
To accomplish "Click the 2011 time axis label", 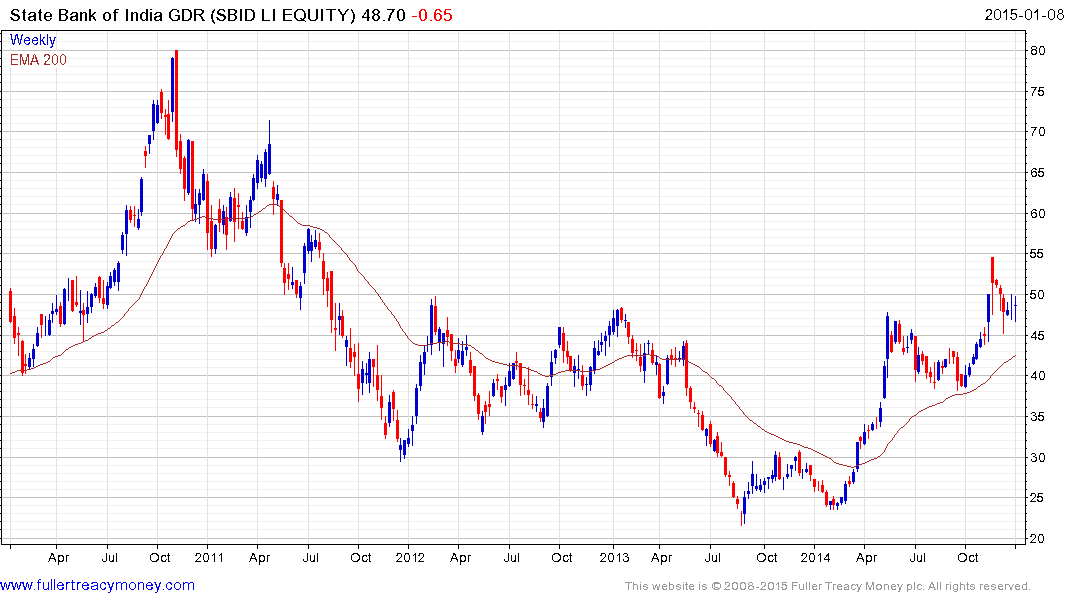I will (209, 557).
